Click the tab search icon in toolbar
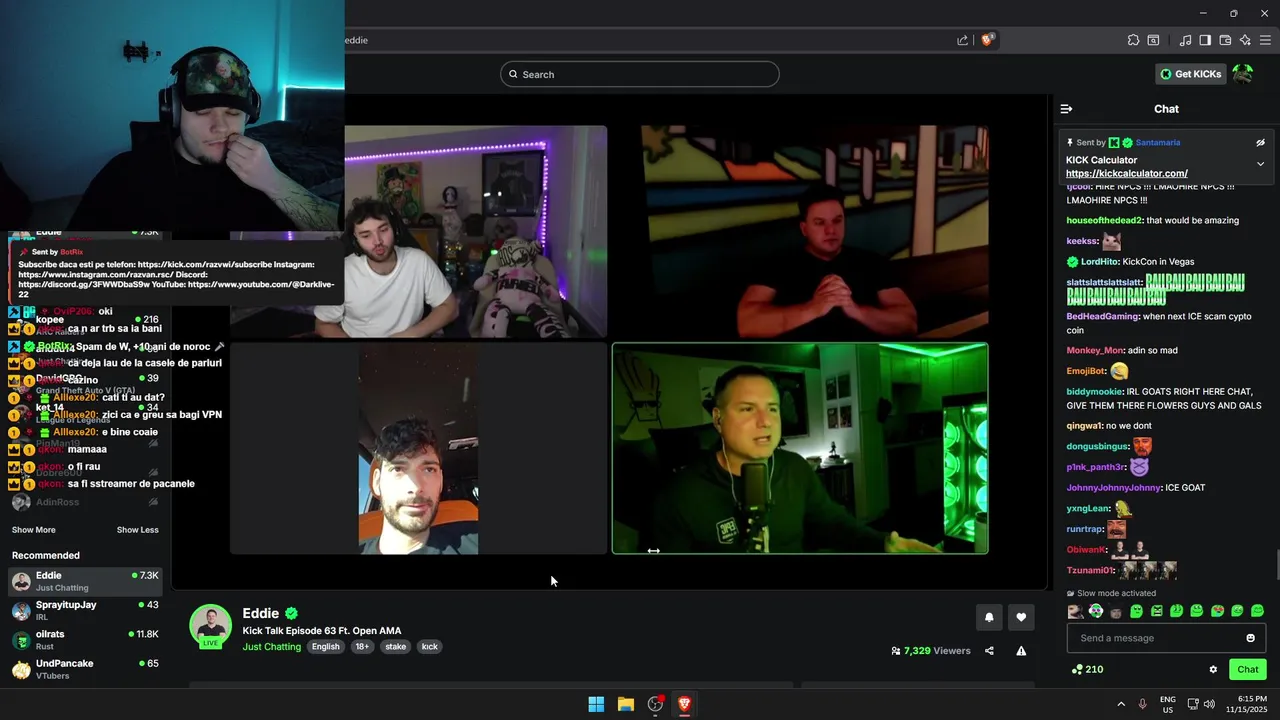This screenshot has height=720, width=1280. pos(1153,40)
